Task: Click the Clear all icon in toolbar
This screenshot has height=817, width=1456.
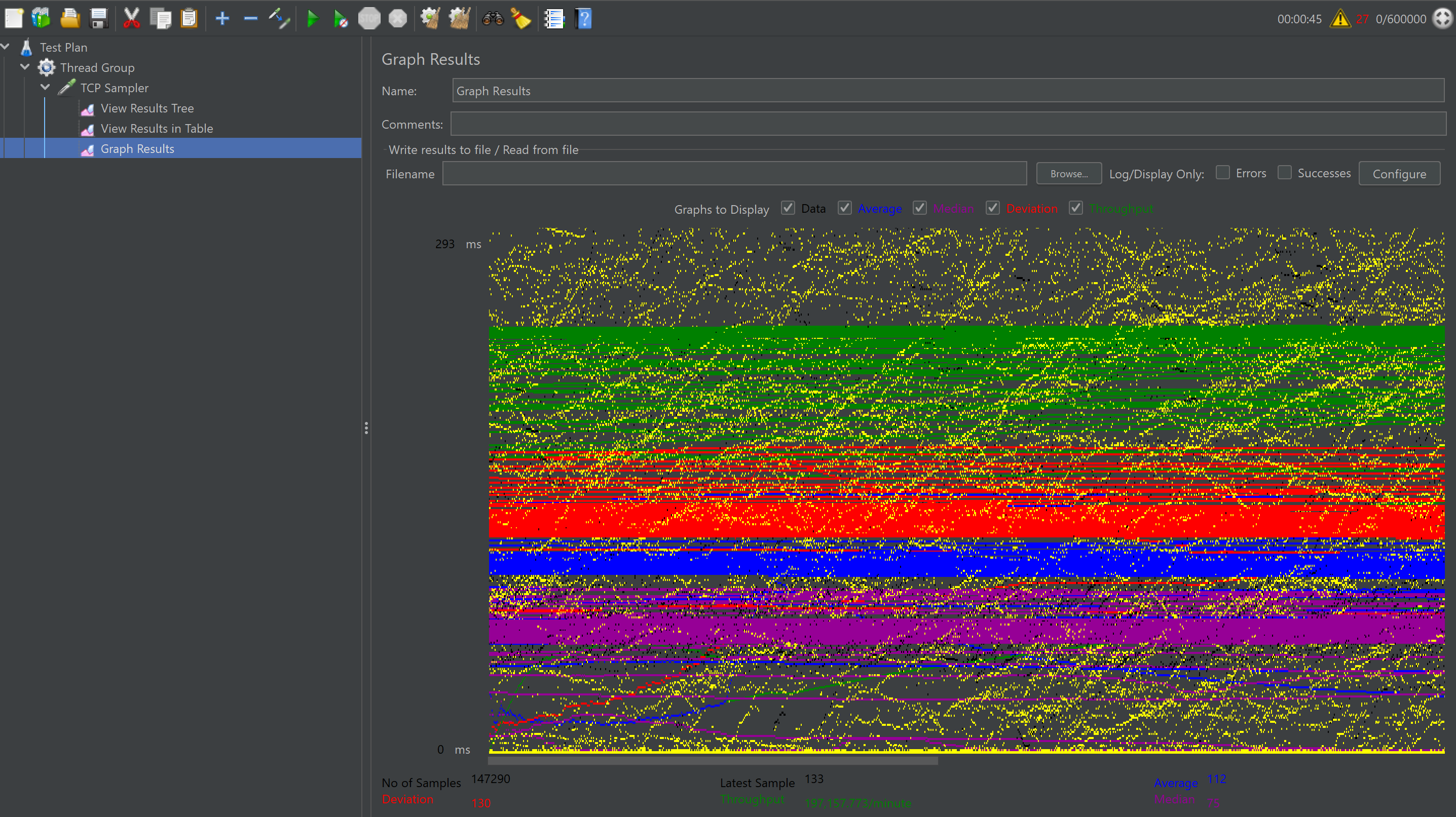Action: 459,19
